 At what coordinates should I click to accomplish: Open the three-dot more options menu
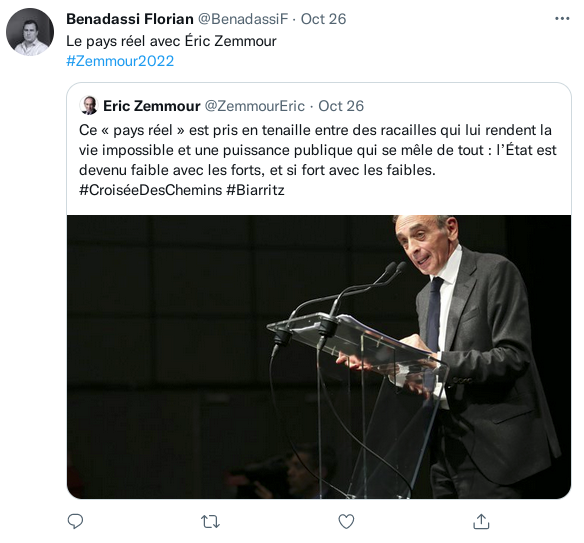point(562,19)
